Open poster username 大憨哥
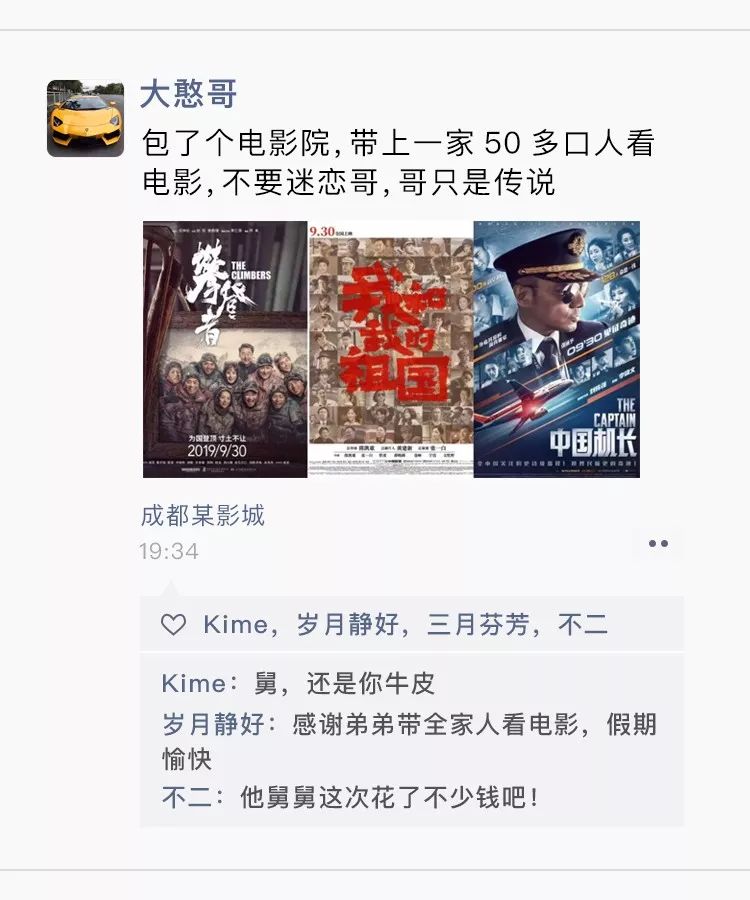This screenshot has width=750, height=900. click(x=189, y=94)
